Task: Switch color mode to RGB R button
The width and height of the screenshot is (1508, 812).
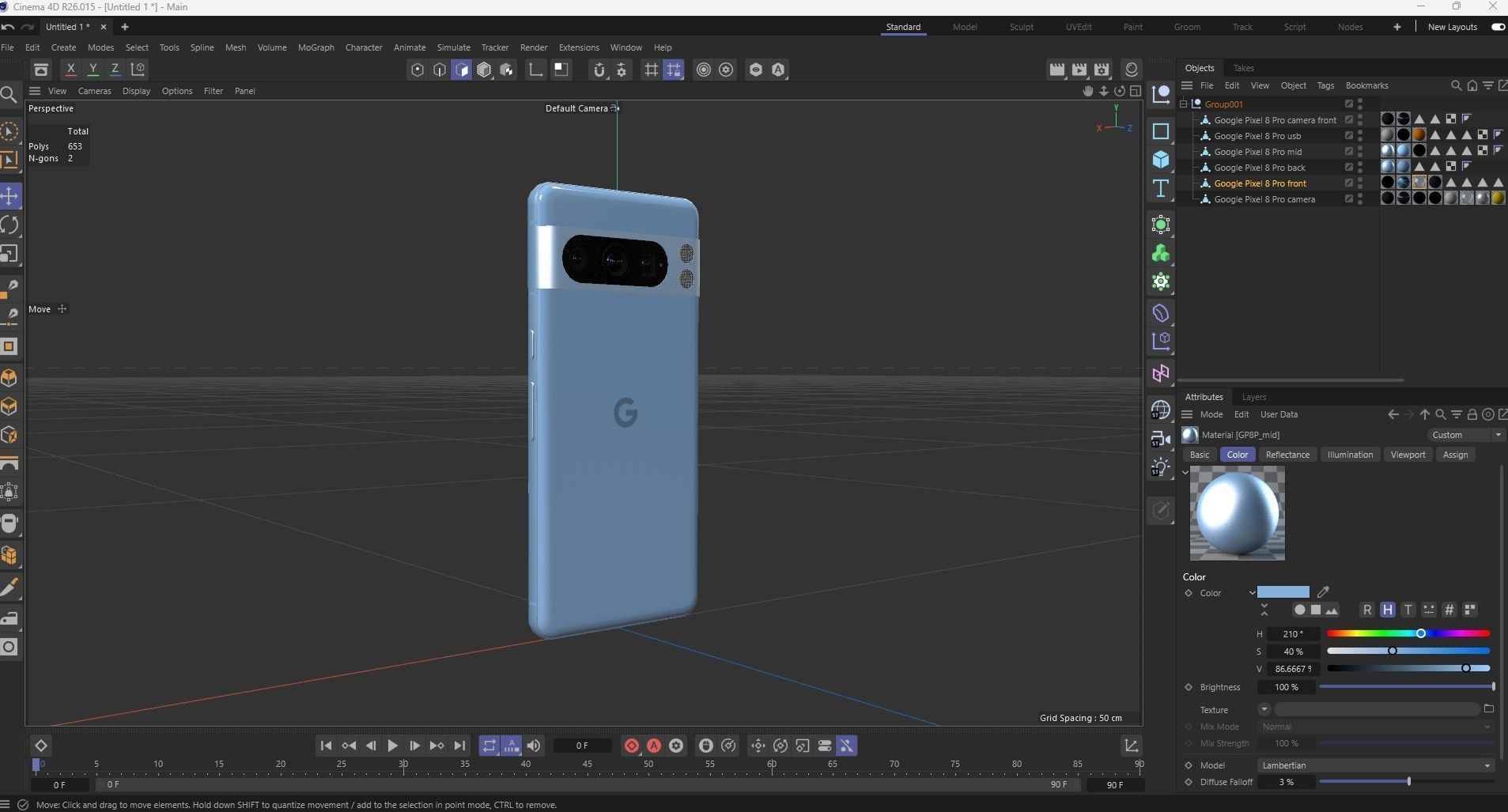Action: [x=1366, y=610]
